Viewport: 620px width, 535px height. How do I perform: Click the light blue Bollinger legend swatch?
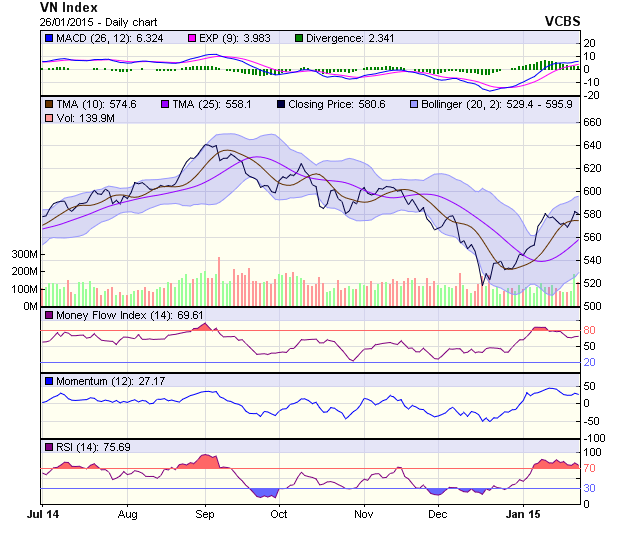[x=411, y=103]
